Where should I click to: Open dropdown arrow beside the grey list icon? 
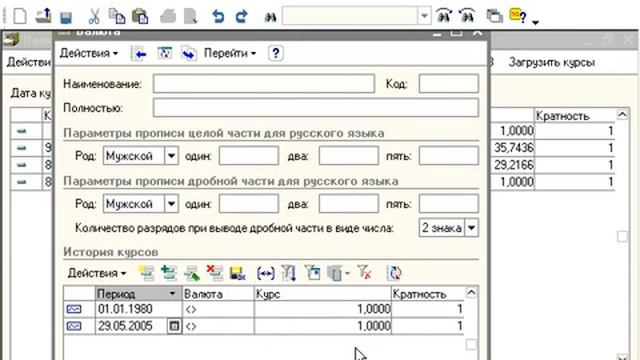[x=348, y=273]
